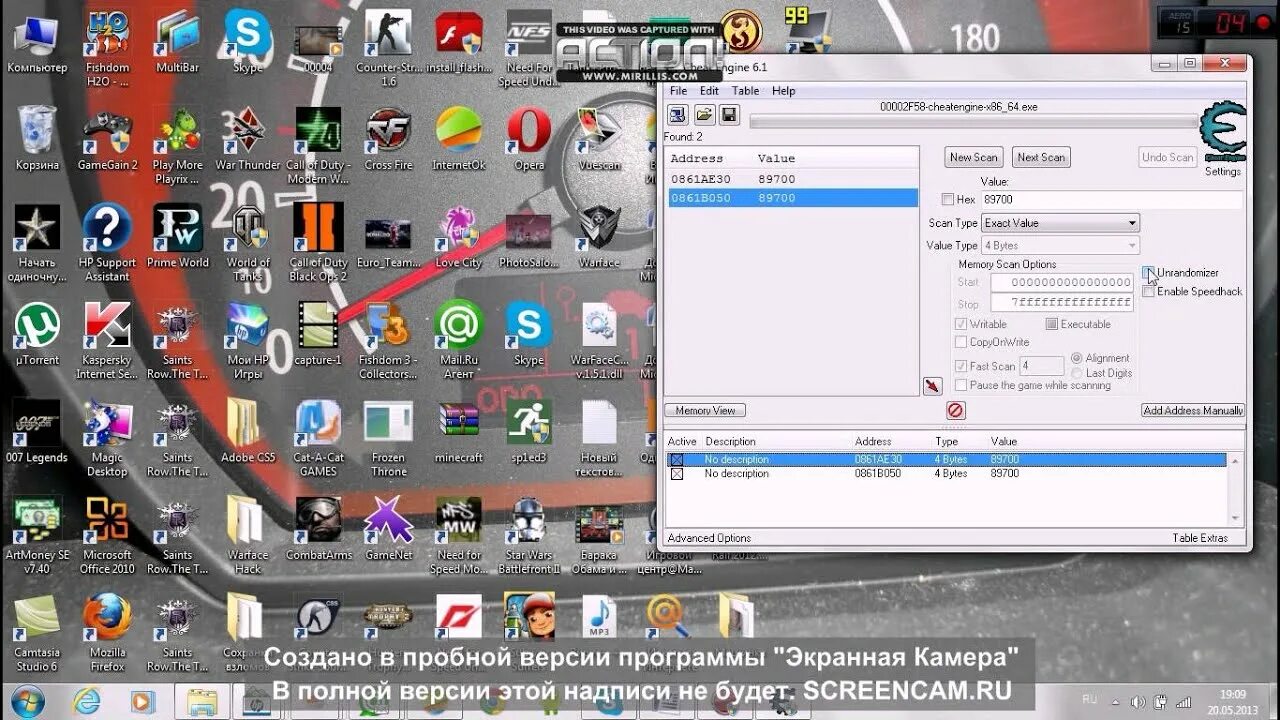
Task: Toggle Active box for address 0861AE30
Action: point(677,460)
